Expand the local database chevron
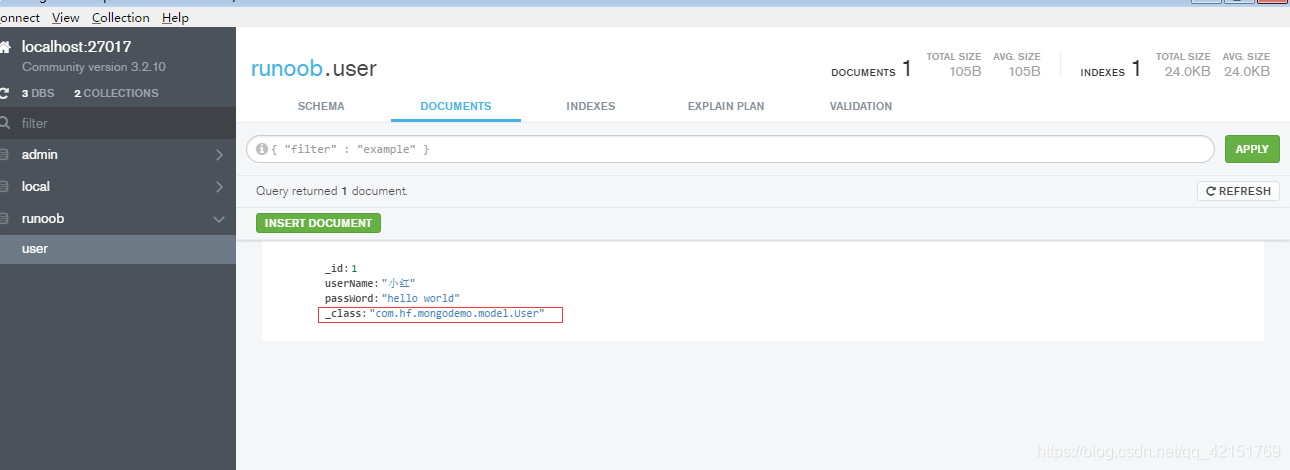 coord(219,187)
